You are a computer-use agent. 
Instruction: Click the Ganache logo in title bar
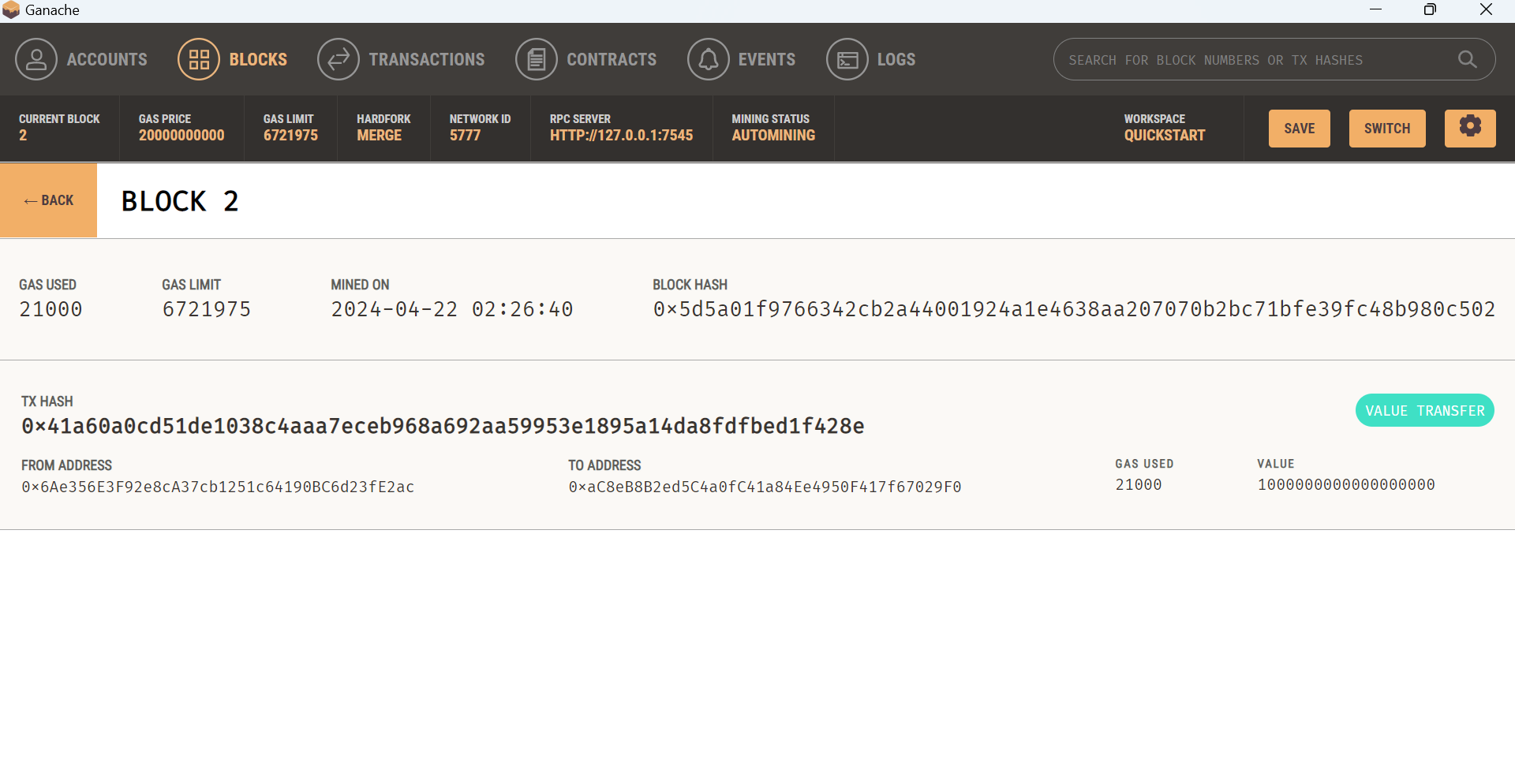point(11,10)
